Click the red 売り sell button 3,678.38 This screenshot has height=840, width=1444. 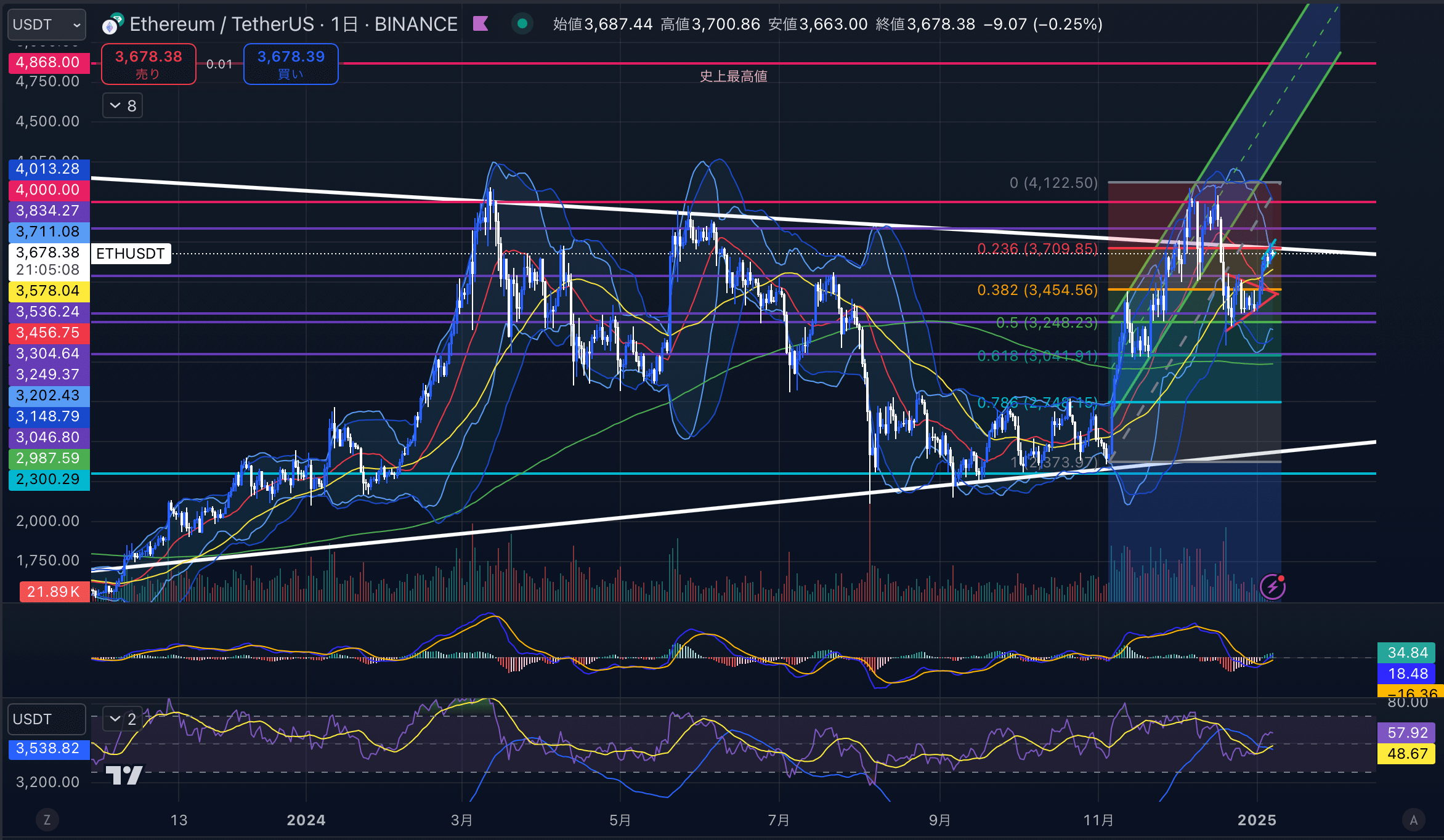[148, 64]
